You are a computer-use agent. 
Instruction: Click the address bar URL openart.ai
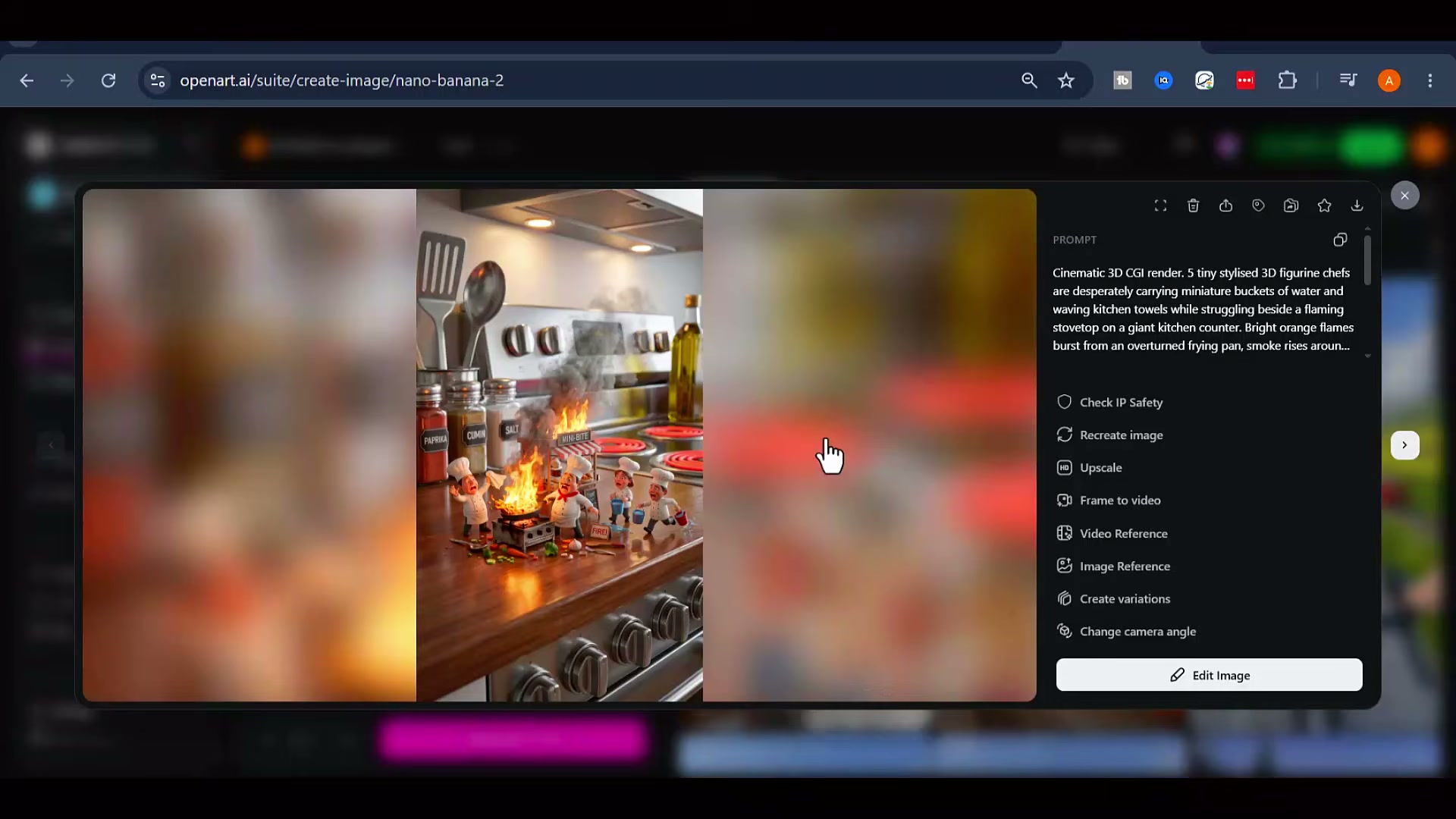pos(342,80)
